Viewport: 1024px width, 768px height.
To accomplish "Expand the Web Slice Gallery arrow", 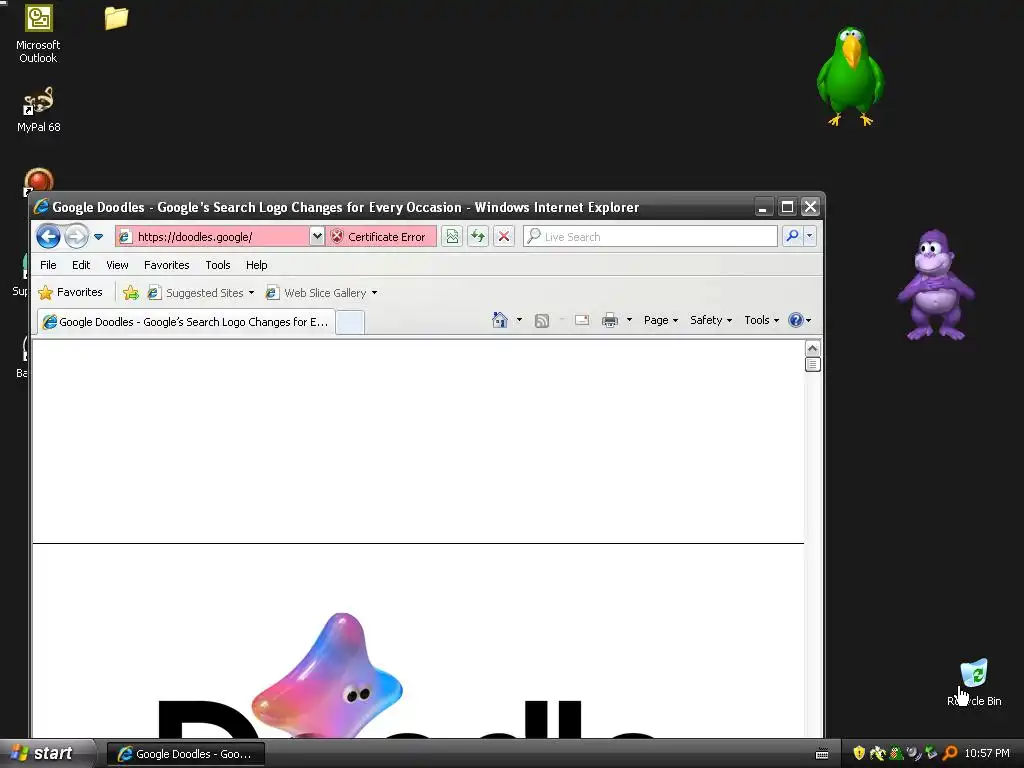I will click(x=374, y=293).
